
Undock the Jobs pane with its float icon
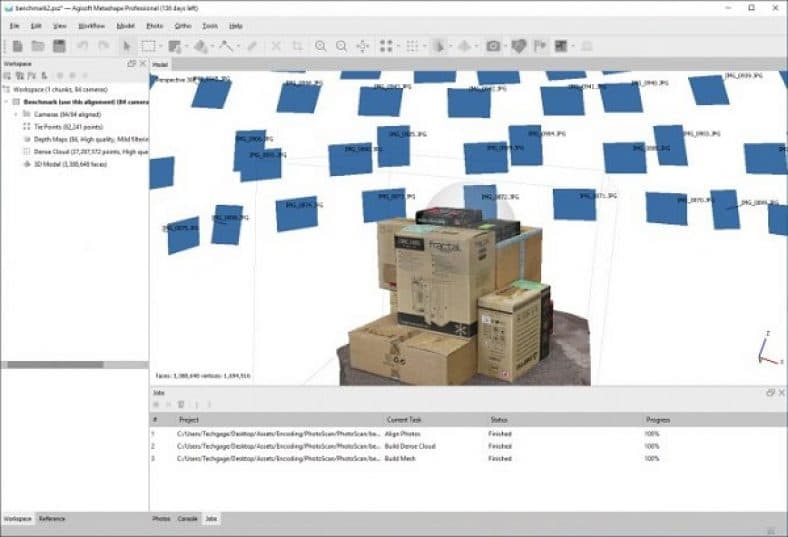770,392
